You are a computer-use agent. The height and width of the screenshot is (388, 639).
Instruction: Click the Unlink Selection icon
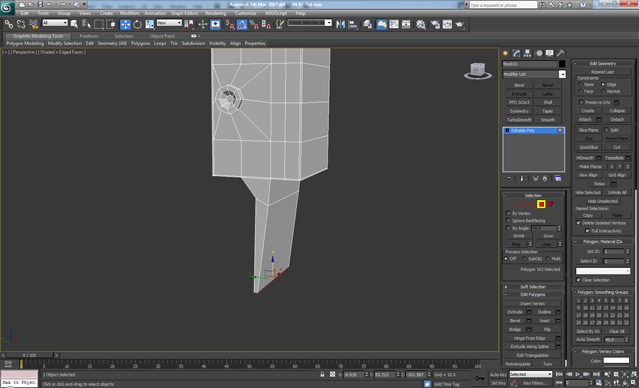21,24
